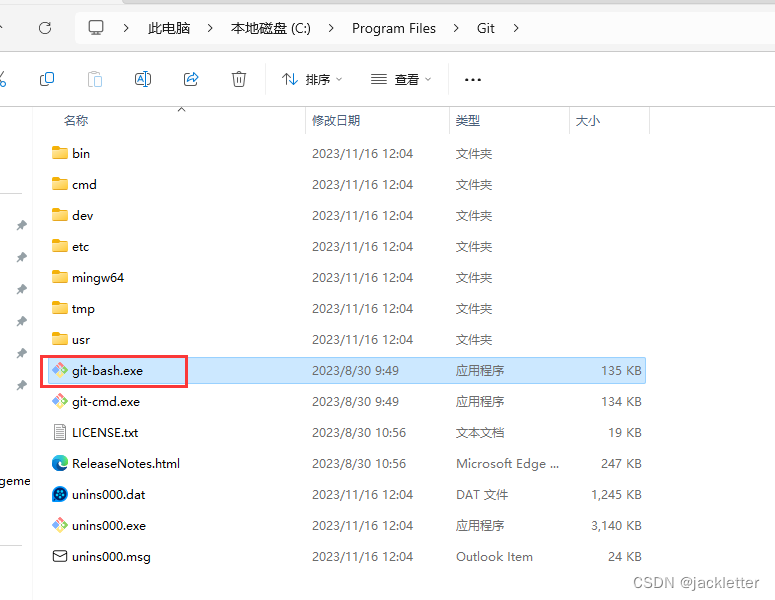
Task: Sort by the 名称 column header
Action: coord(76,120)
